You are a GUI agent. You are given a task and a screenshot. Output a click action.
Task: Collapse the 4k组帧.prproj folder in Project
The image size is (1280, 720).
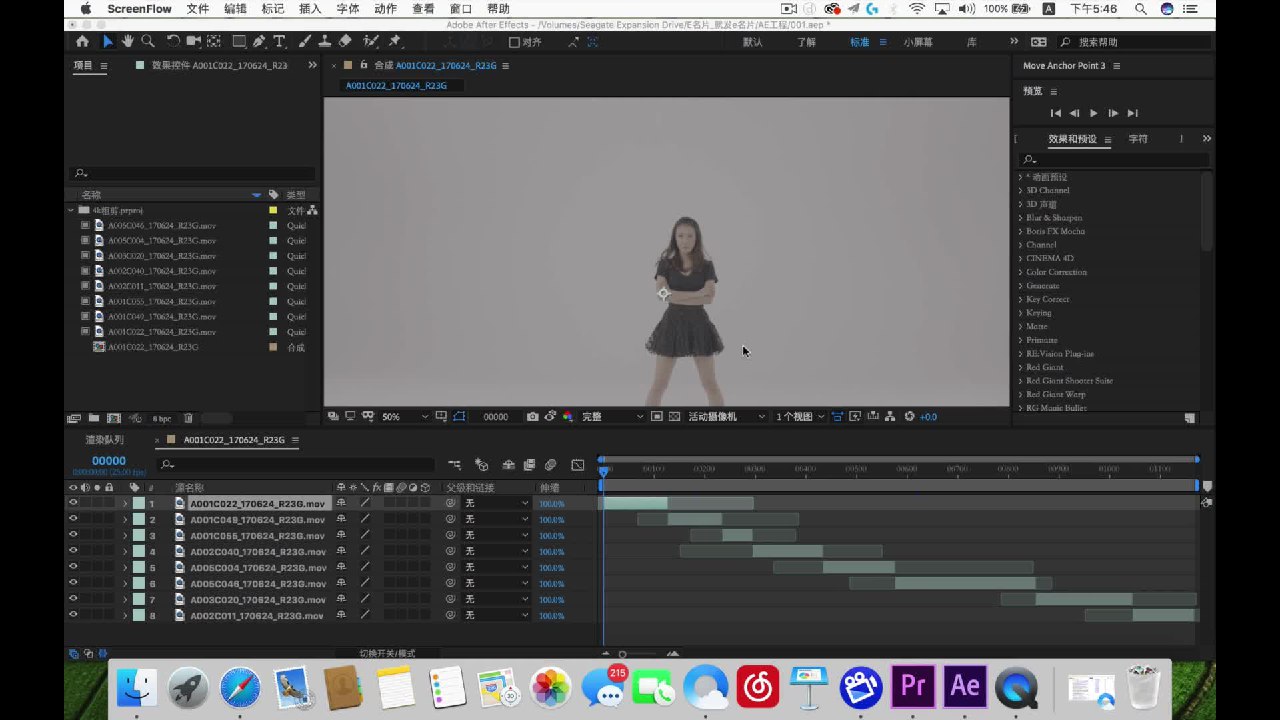[72, 211]
